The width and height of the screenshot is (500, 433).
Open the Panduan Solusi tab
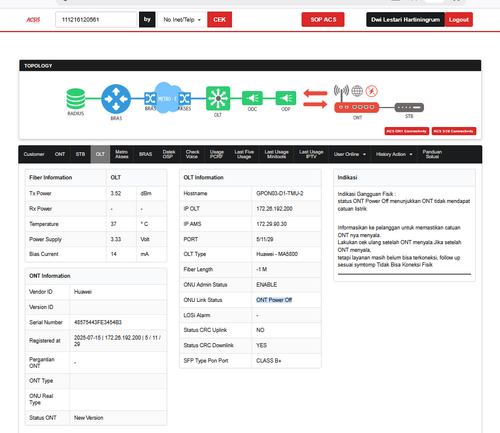[x=432, y=154]
